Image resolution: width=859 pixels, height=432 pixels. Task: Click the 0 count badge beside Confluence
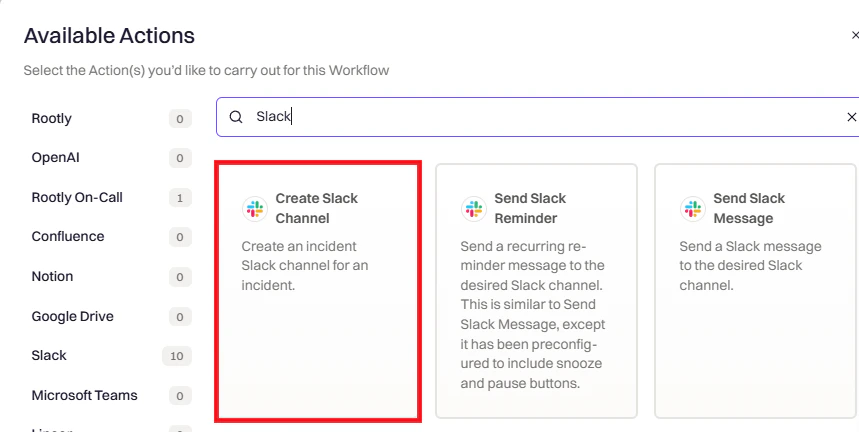(180, 238)
